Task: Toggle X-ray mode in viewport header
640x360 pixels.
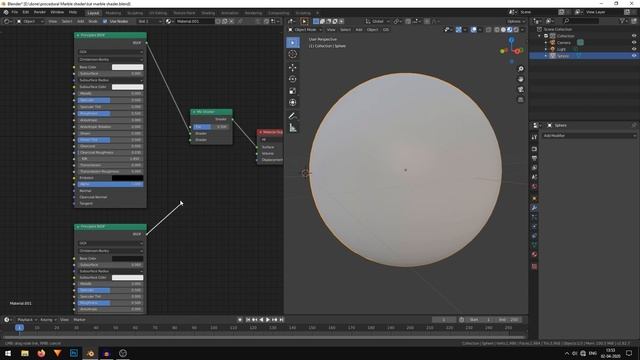Action: click(489, 30)
